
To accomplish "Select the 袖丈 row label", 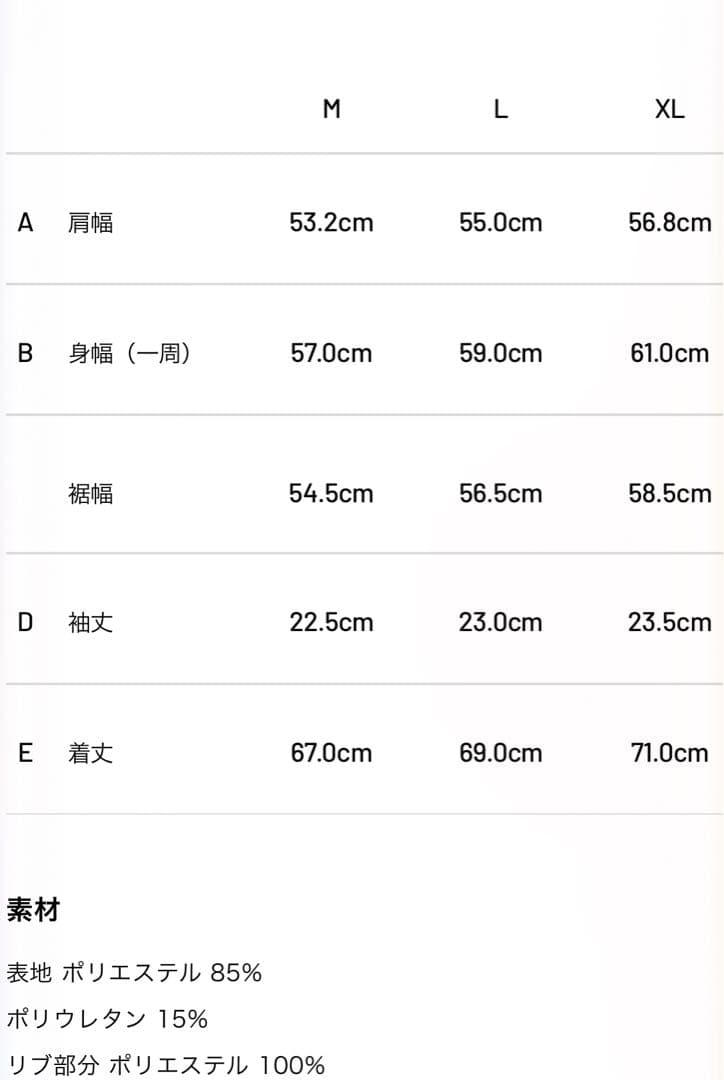I will [90, 622].
